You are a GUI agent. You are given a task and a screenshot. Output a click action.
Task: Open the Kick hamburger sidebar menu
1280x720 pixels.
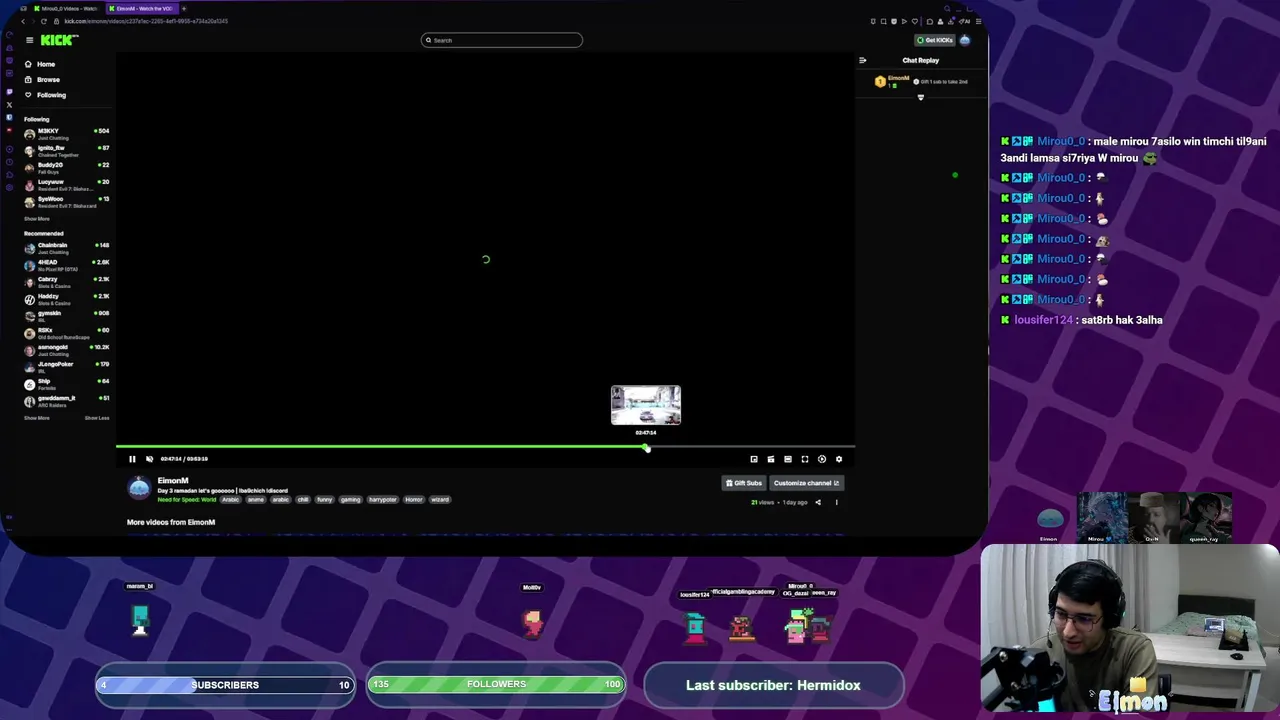click(29, 40)
